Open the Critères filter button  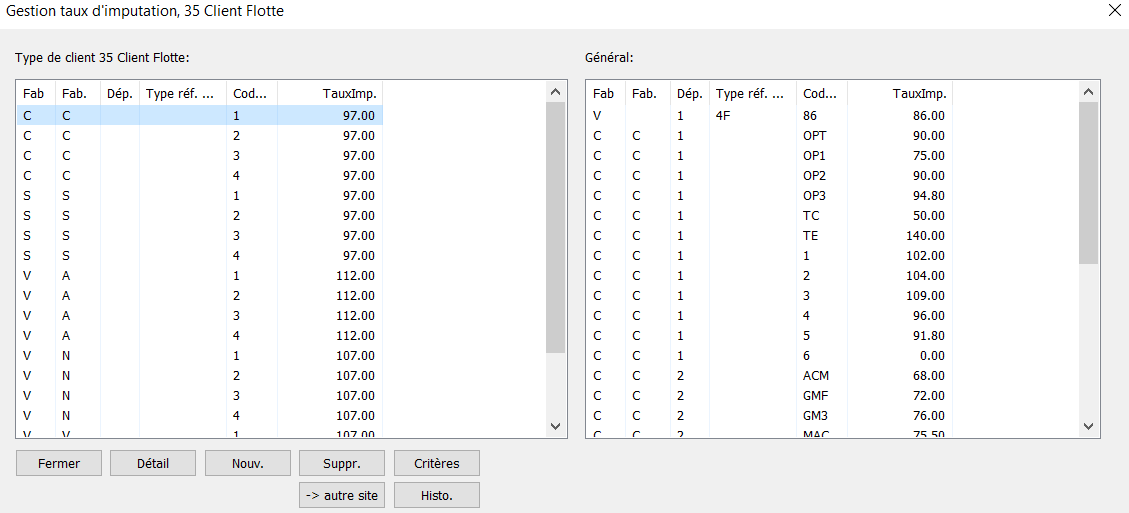[x=436, y=463]
